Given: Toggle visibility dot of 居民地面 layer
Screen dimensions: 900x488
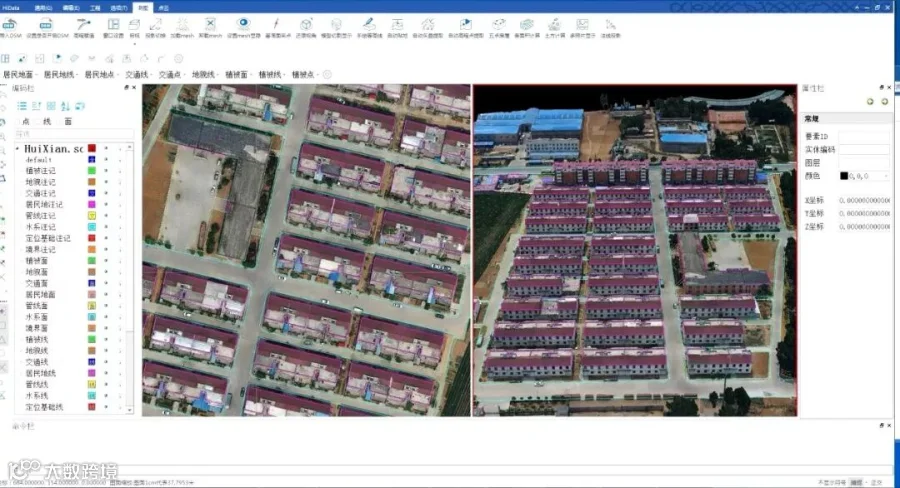Looking at the screenshot, I should (106, 295).
